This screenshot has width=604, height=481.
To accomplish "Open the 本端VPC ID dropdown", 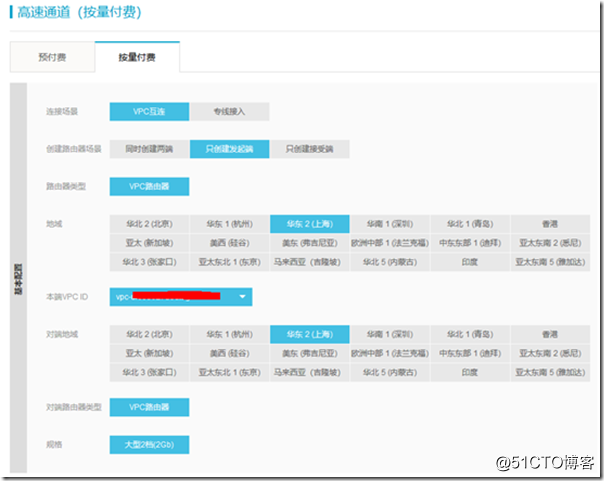I will 181,297.
